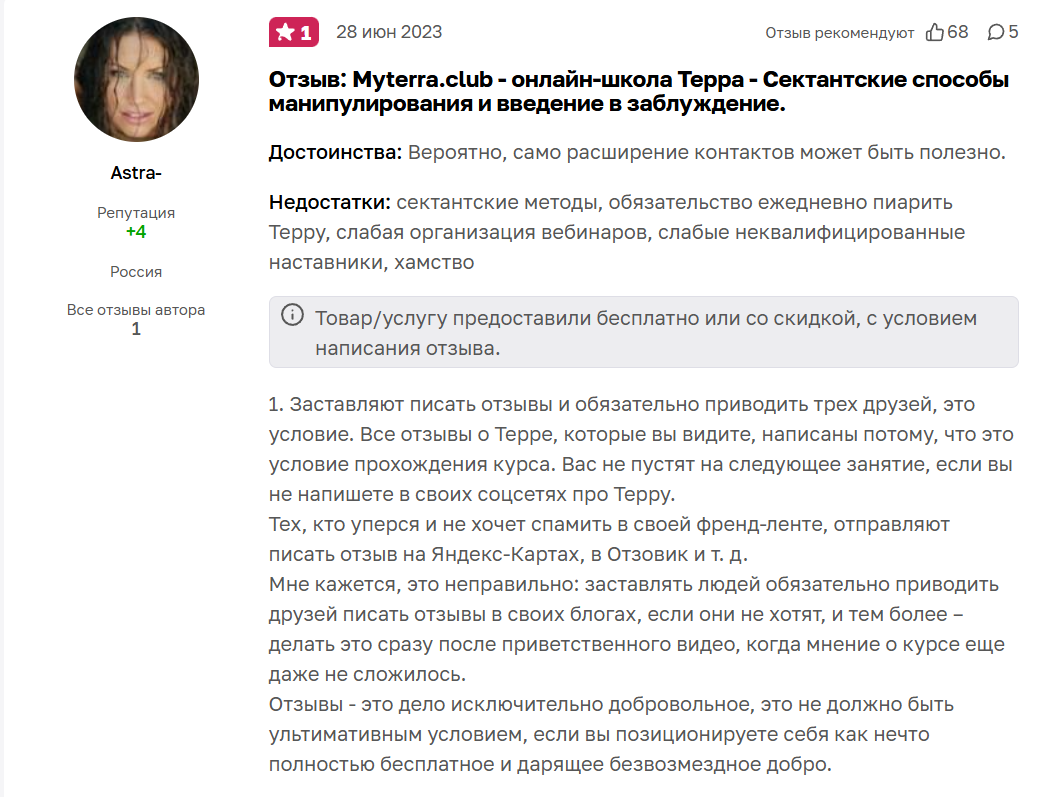1057x797 pixels.
Task: Click the info icon in the gray notice
Action: pos(292,316)
